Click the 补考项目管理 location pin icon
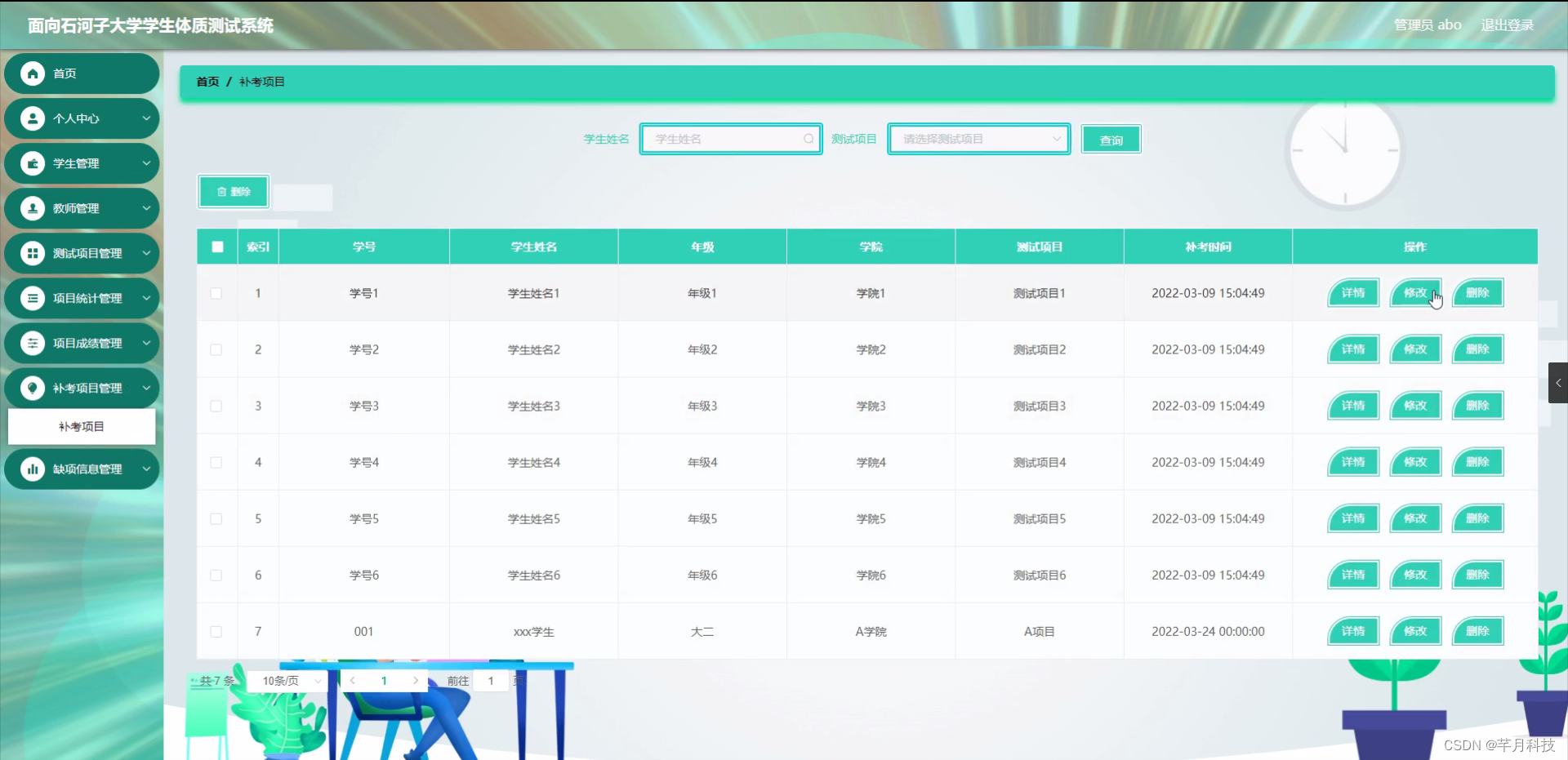This screenshot has height=760, width=1568. (32, 388)
